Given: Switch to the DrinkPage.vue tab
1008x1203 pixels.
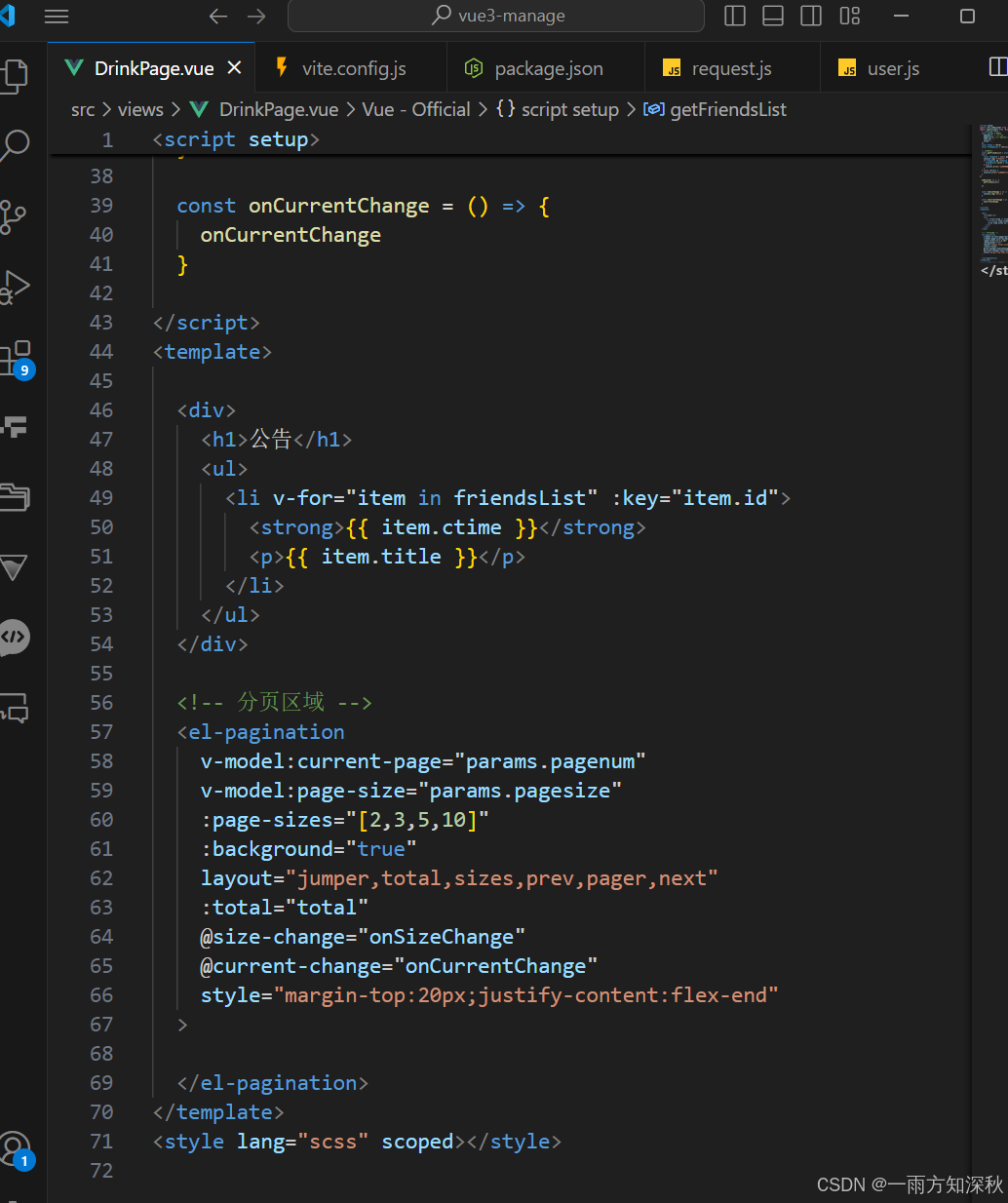Looking at the screenshot, I should [x=151, y=68].
